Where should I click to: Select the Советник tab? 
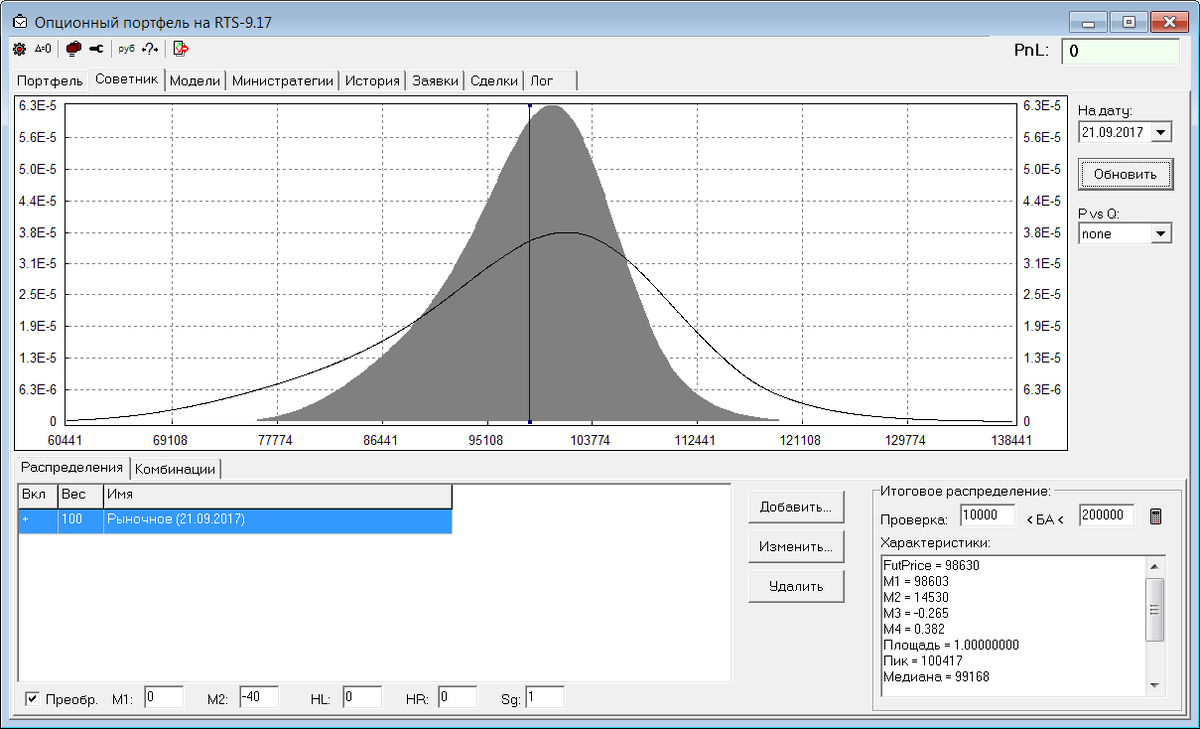click(x=126, y=80)
